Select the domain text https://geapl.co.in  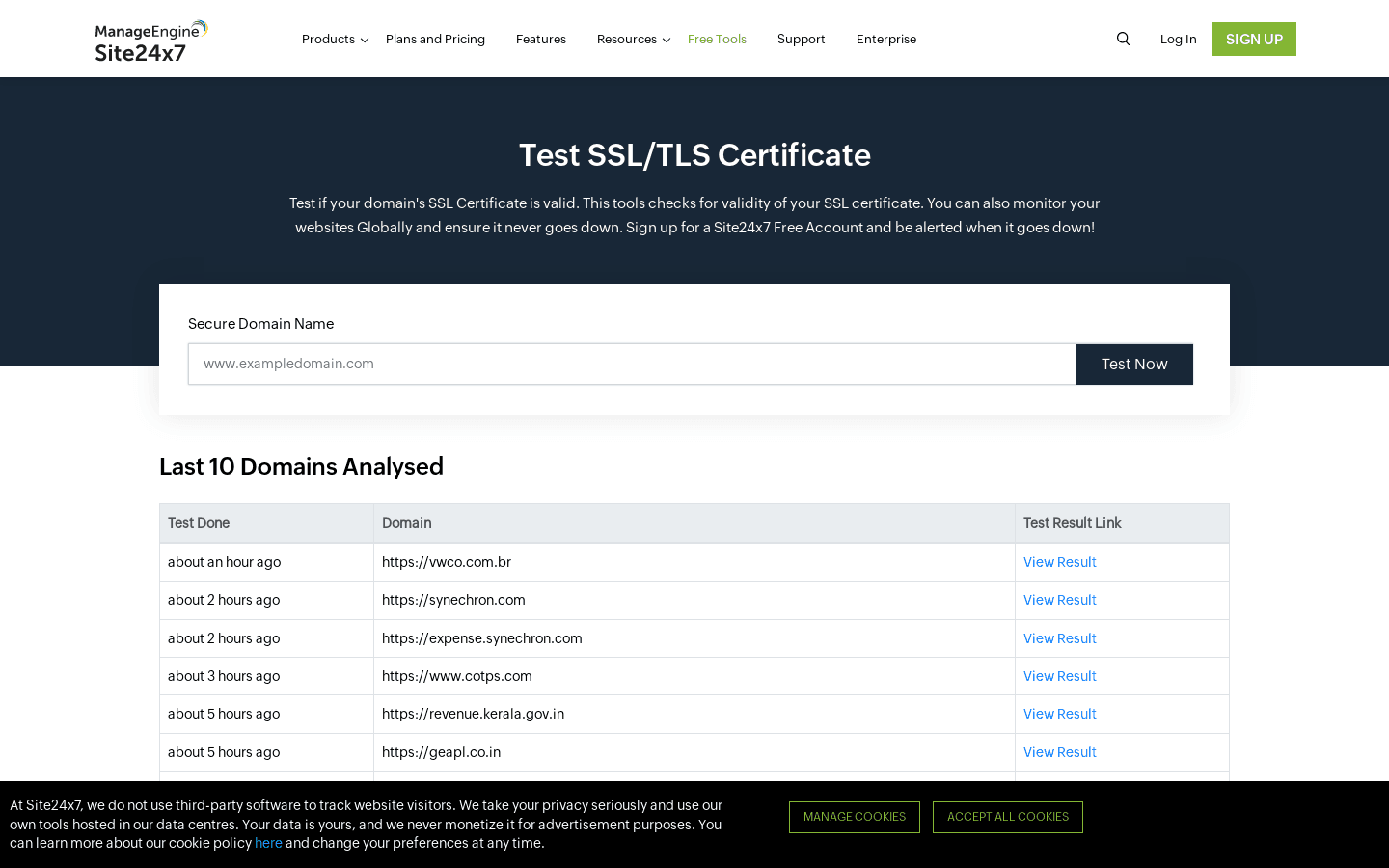click(x=441, y=752)
